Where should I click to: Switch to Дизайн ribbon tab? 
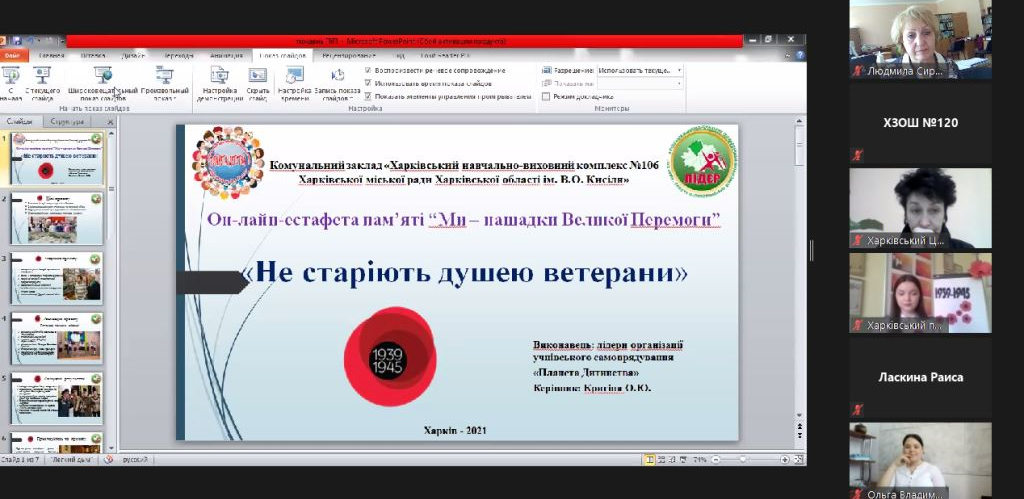click(x=133, y=56)
